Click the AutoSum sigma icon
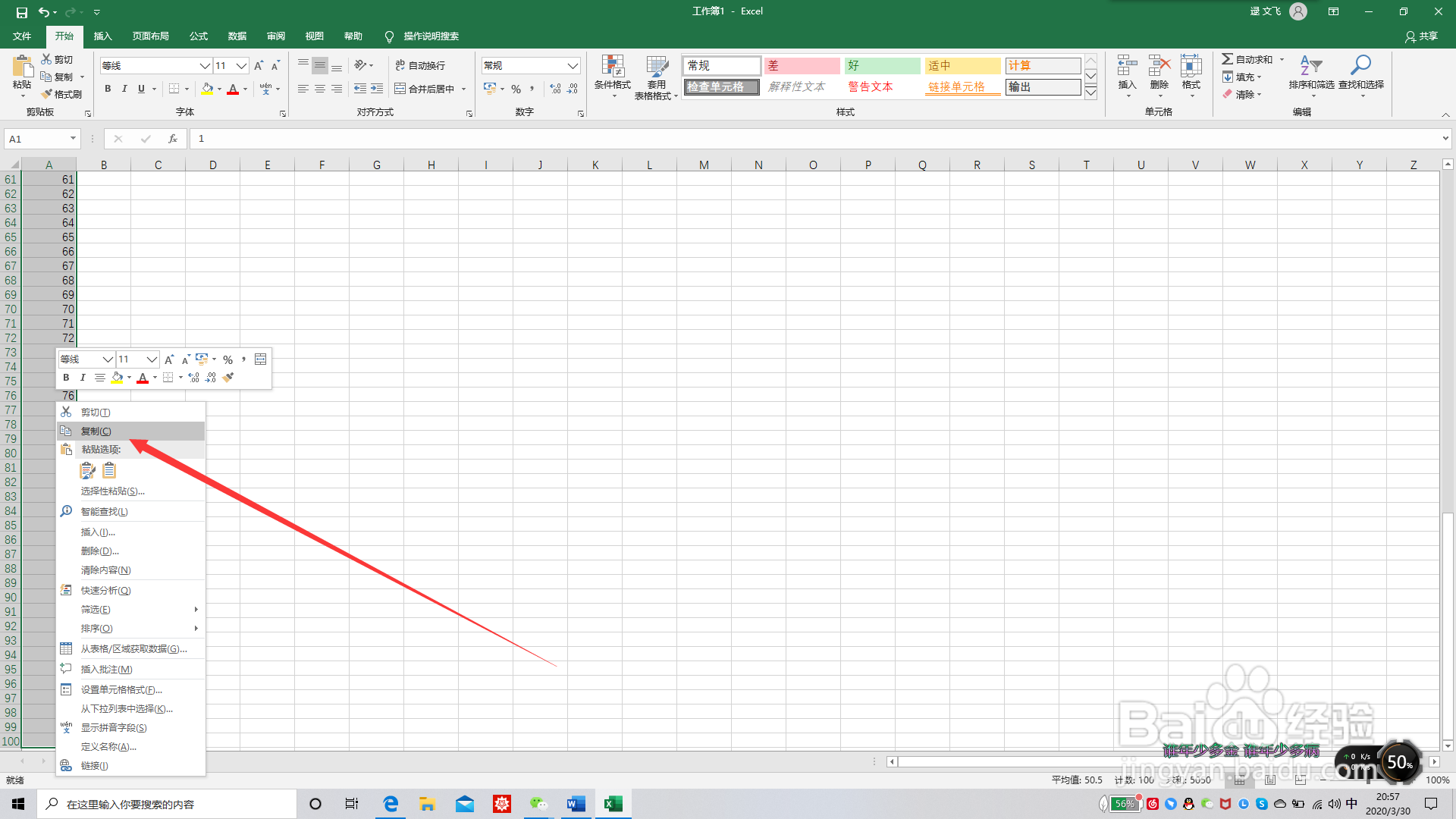 pyautogui.click(x=1227, y=59)
